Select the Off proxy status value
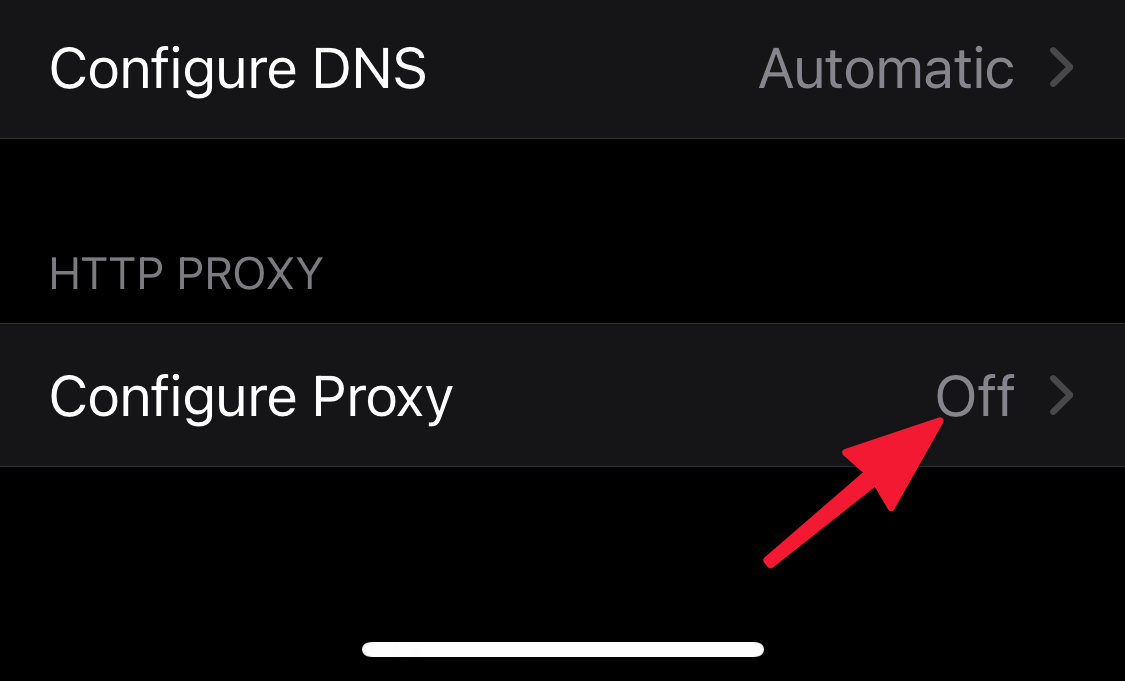 [x=975, y=396]
